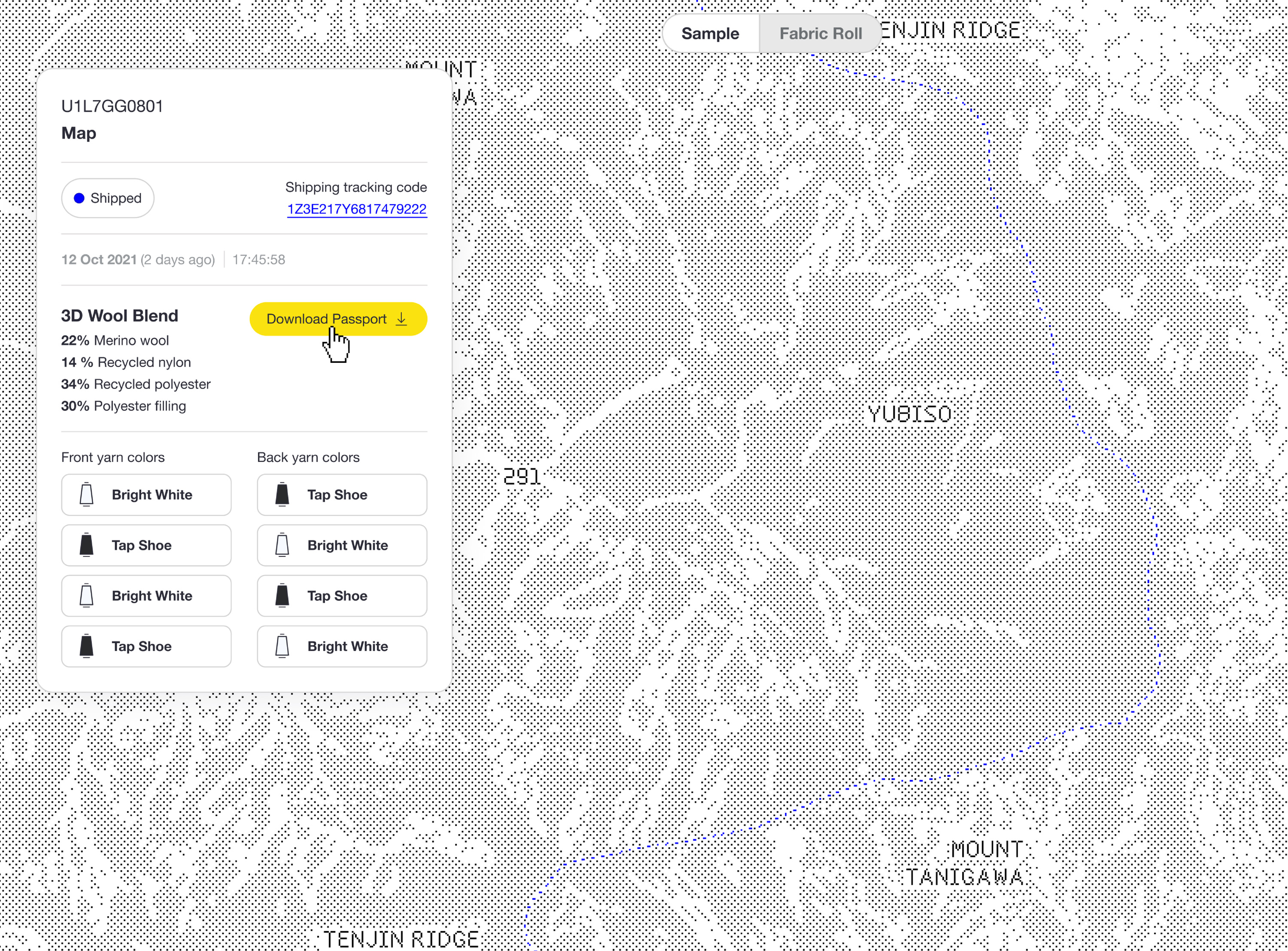
Task: Click the download arrow icon on Download Passport
Action: point(401,319)
